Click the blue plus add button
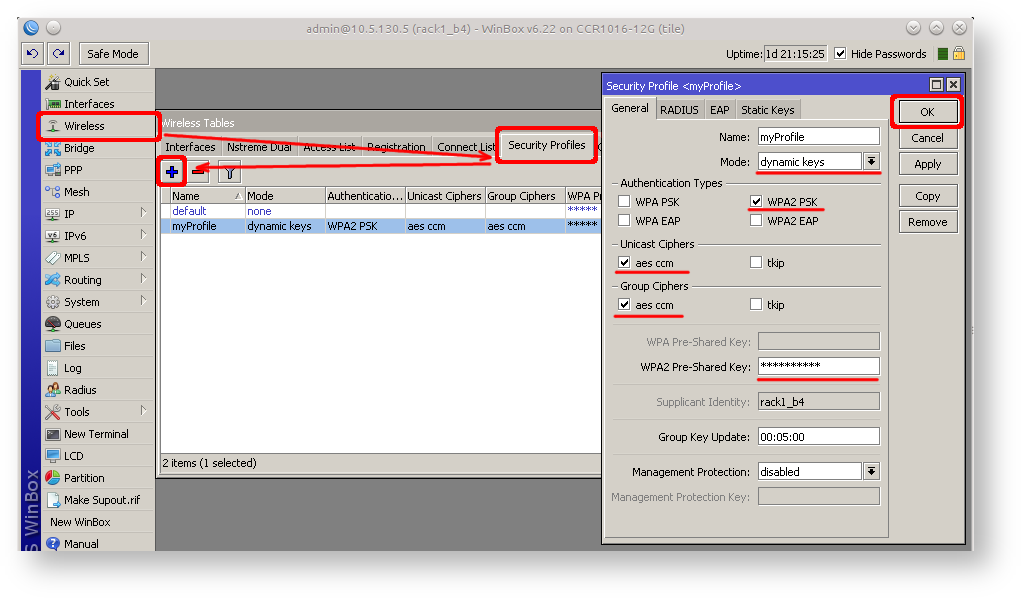The width and height of the screenshot is (1022, 599). (x=172, y=172)
